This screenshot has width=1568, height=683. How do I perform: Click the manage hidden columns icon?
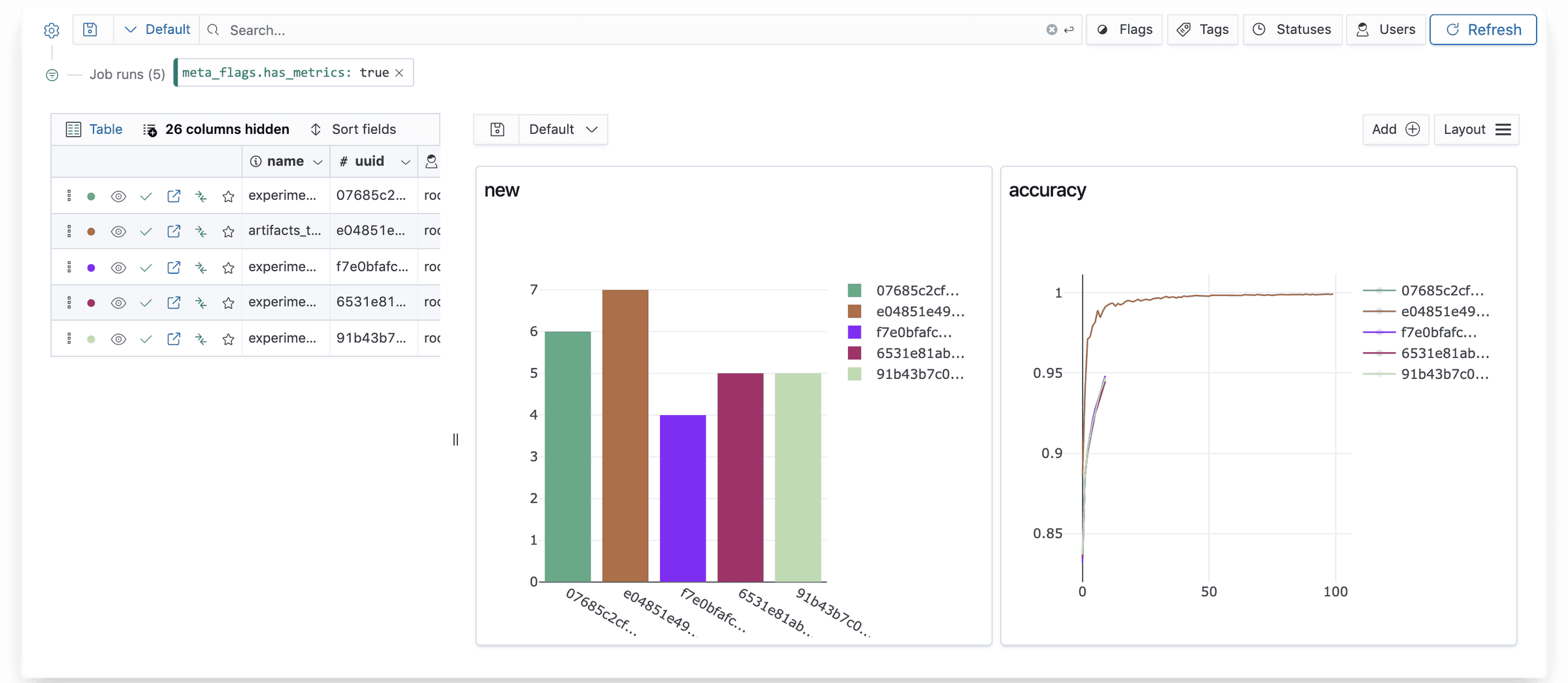click(150, 129)
